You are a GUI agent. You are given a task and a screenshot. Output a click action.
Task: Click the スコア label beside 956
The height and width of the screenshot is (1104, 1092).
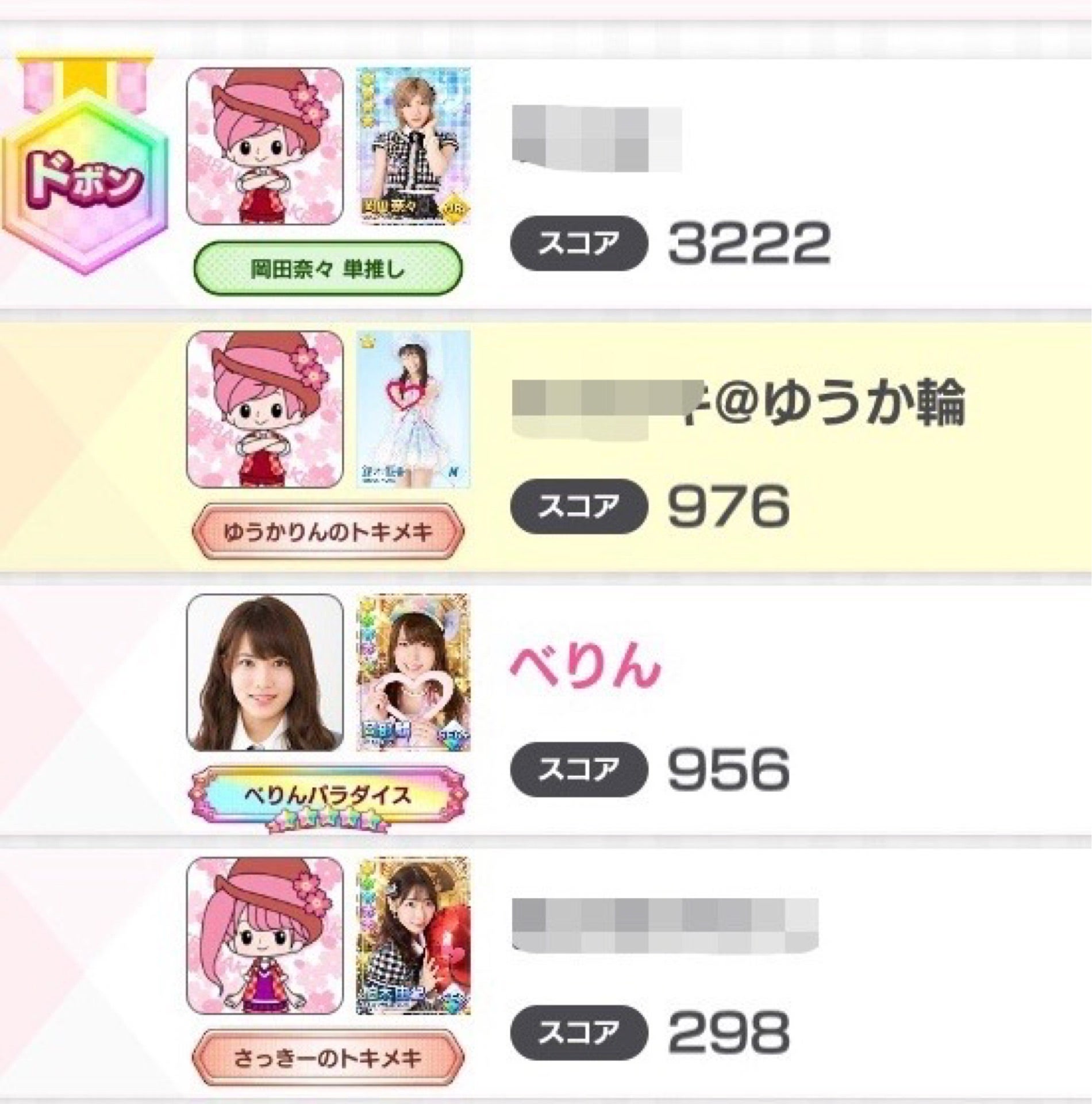point(579,769)
